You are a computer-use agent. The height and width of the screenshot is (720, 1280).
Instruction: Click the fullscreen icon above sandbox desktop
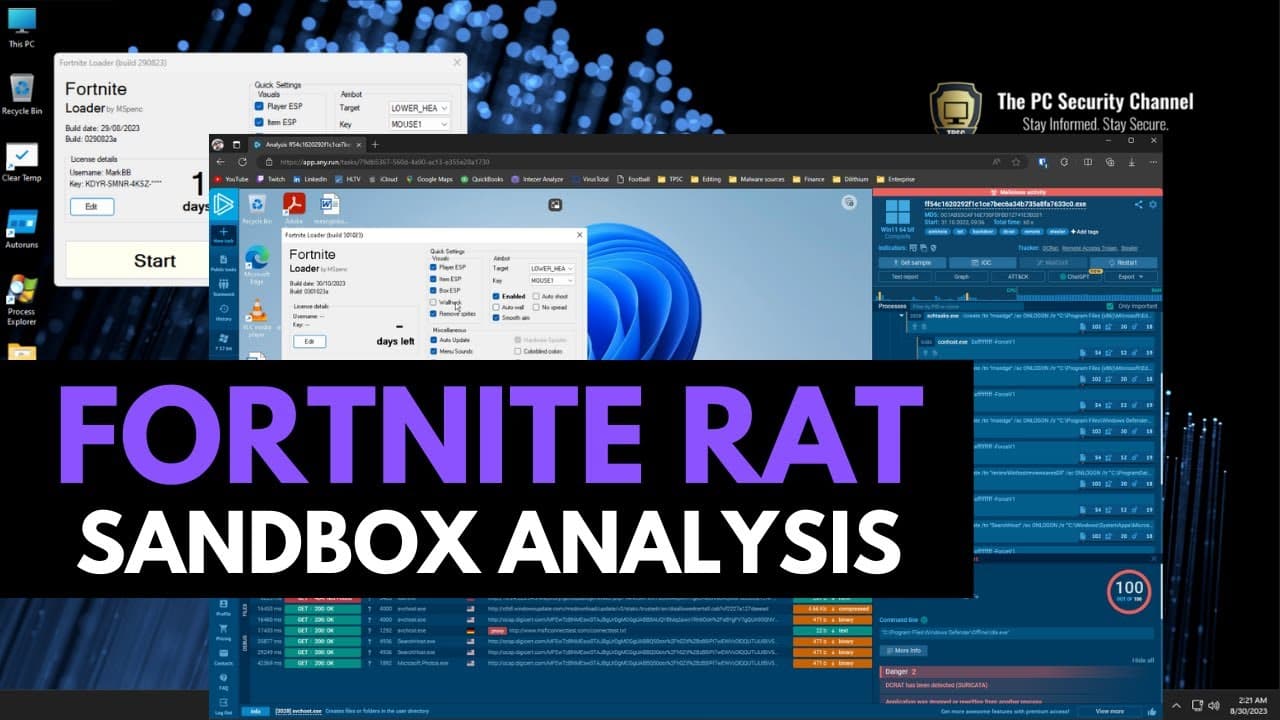555,205
